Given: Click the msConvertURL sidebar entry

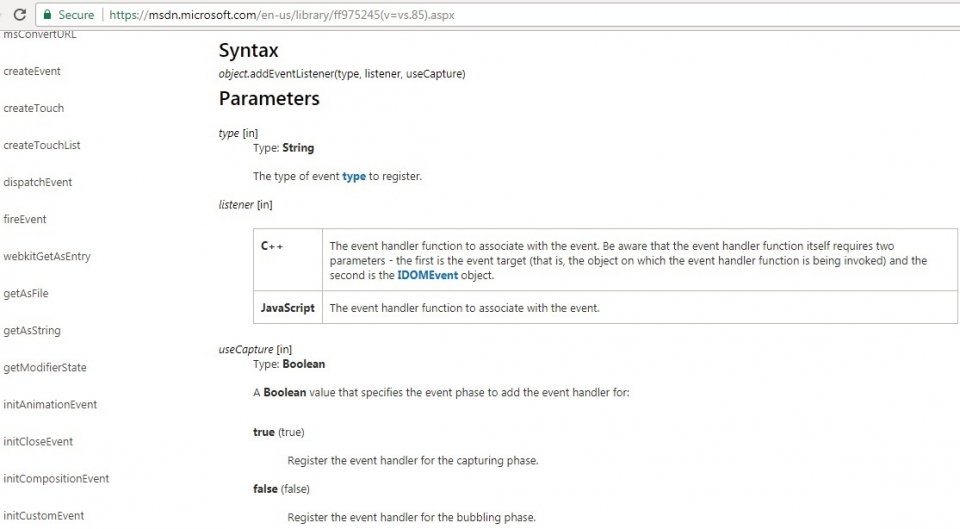Looking at the screenshot, I should pyautogui.click(x=40, y=36).
